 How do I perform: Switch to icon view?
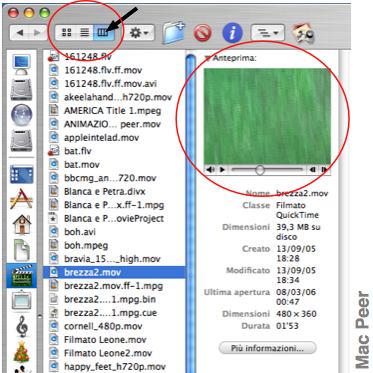tap(67, 32)
